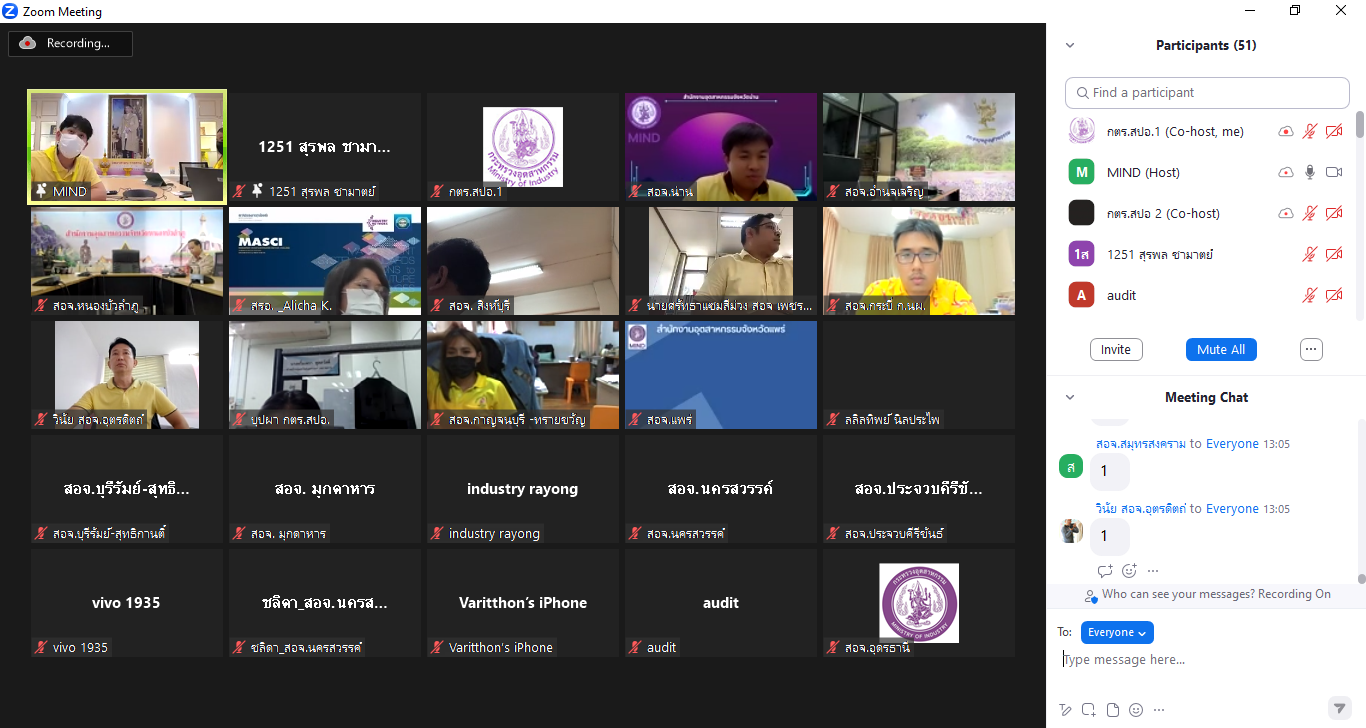
Task: Add emoji reaction to last chat message
Action: (x=1129, y=571)
